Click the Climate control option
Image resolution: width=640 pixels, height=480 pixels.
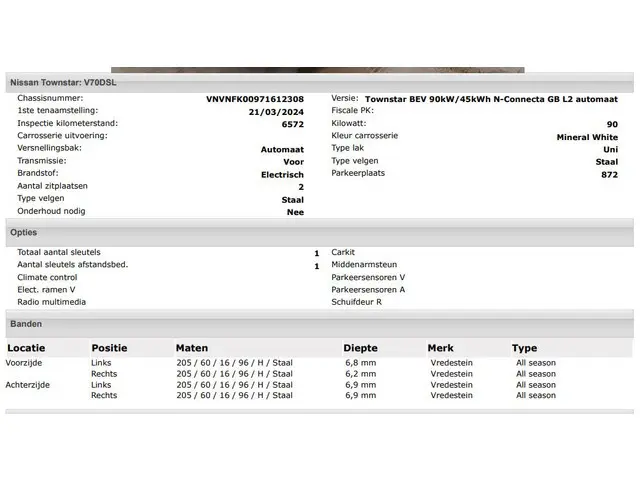(x=47, y=277)
